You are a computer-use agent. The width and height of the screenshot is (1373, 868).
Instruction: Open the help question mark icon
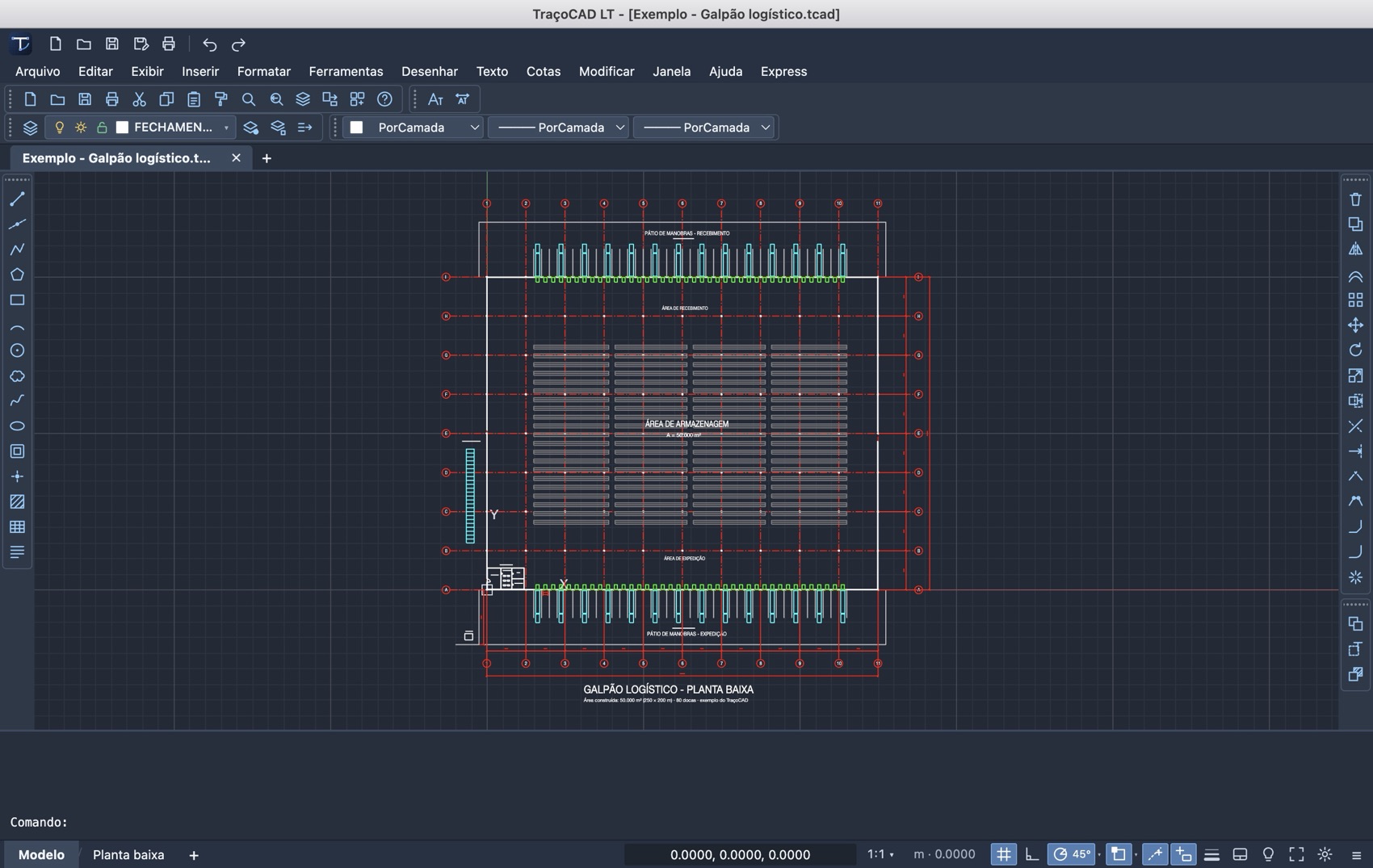pos(384,99)
